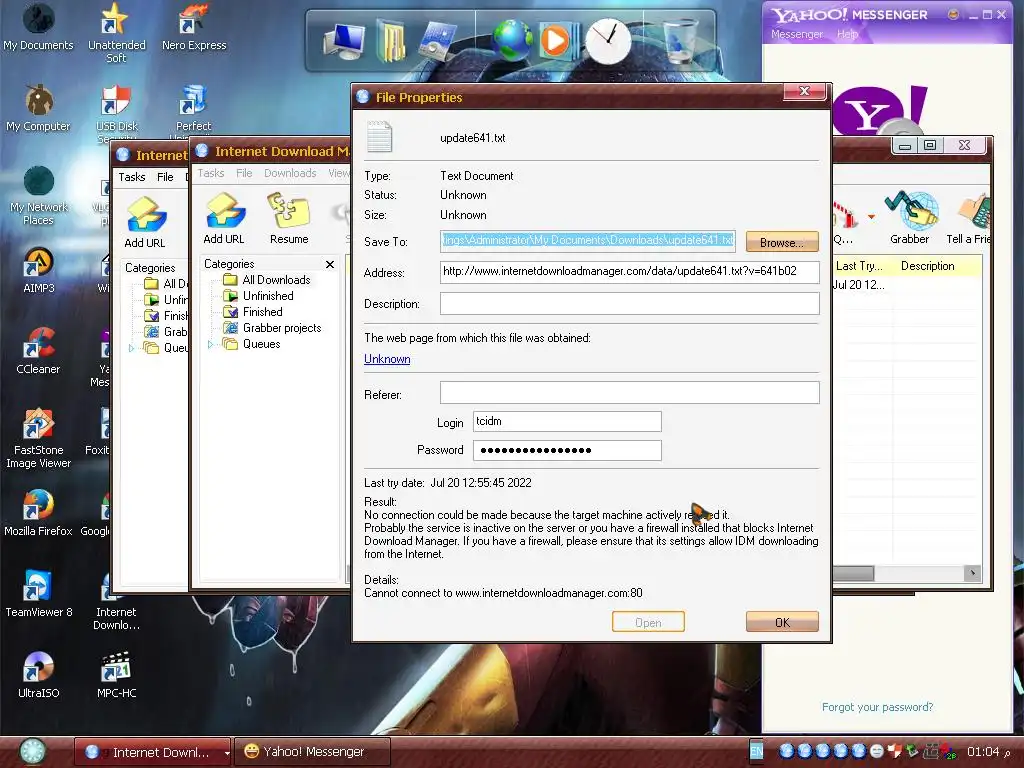The image size is (1024, 768).
Task: Switch to Internet Download Manager taskbar button
Action: point(153,752)
